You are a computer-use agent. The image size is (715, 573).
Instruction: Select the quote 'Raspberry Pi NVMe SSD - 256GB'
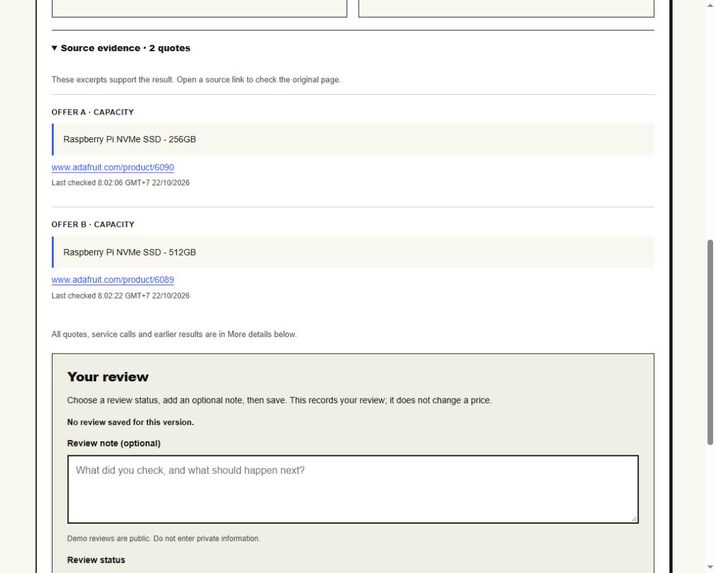130,139
